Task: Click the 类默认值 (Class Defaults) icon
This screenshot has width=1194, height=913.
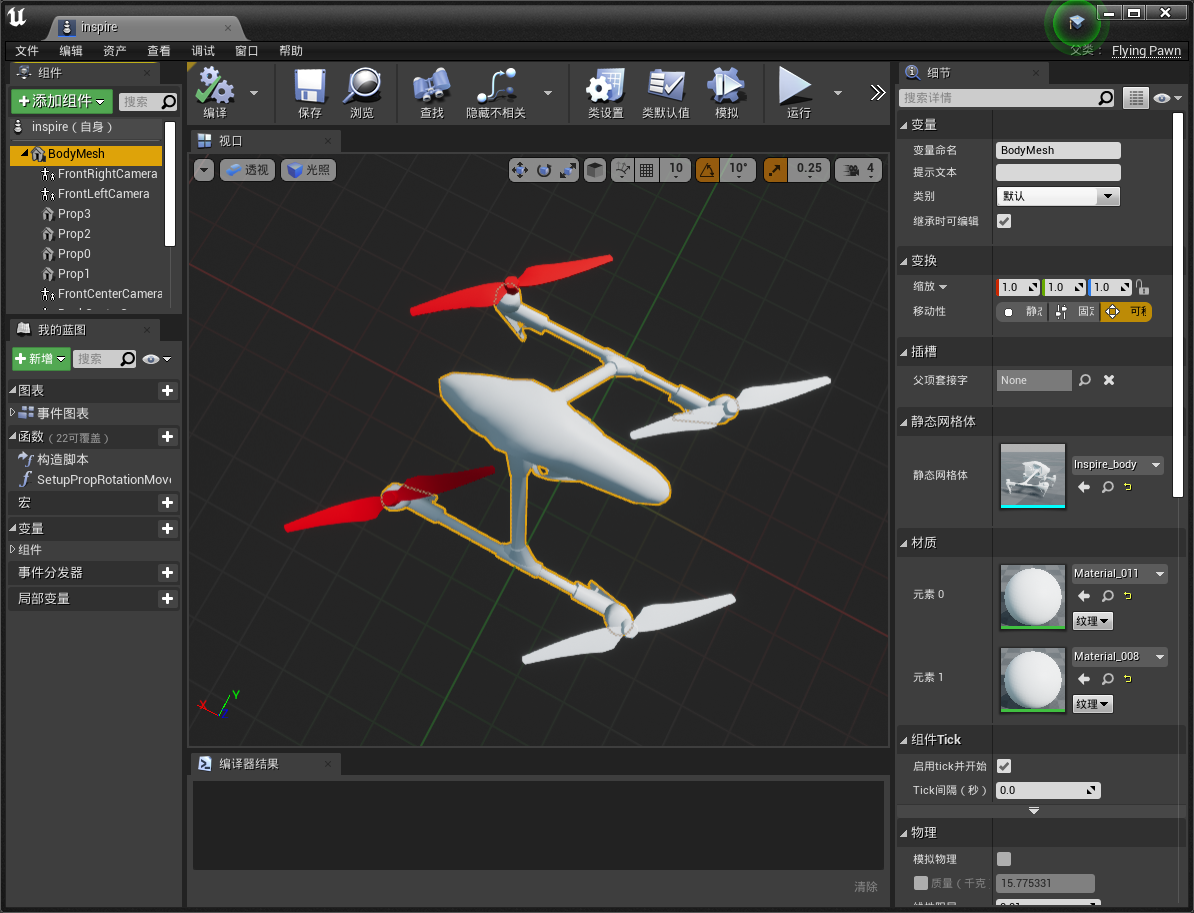Action: click(665, 88)
